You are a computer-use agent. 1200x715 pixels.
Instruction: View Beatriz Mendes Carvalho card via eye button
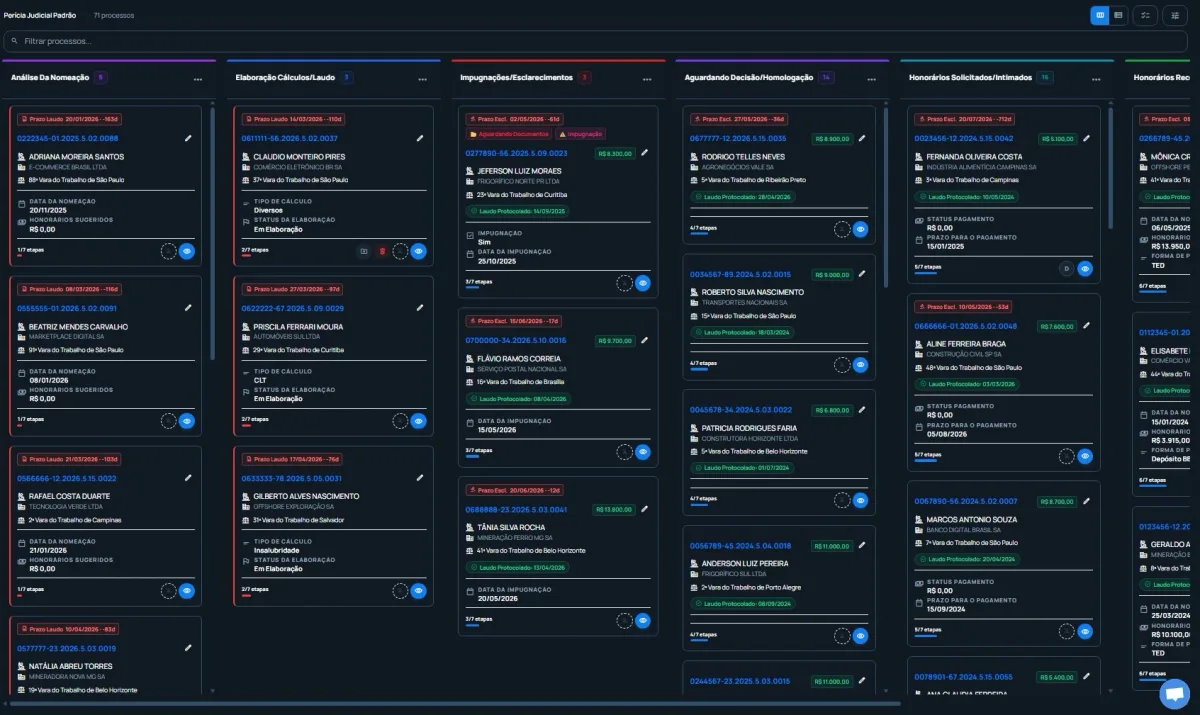click(186, 421)
